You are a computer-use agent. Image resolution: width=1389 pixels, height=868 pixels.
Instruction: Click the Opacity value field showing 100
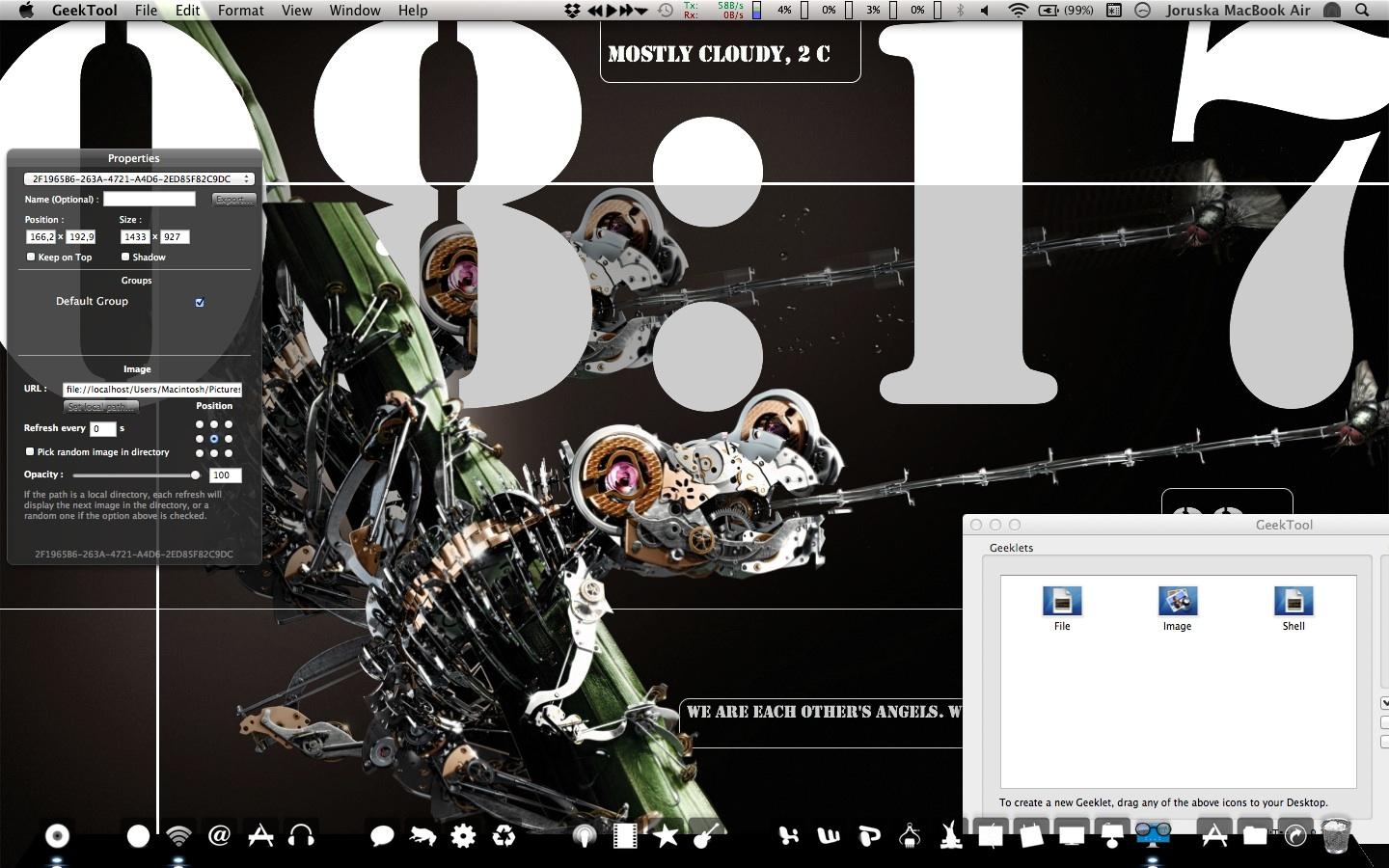(225, 475)
